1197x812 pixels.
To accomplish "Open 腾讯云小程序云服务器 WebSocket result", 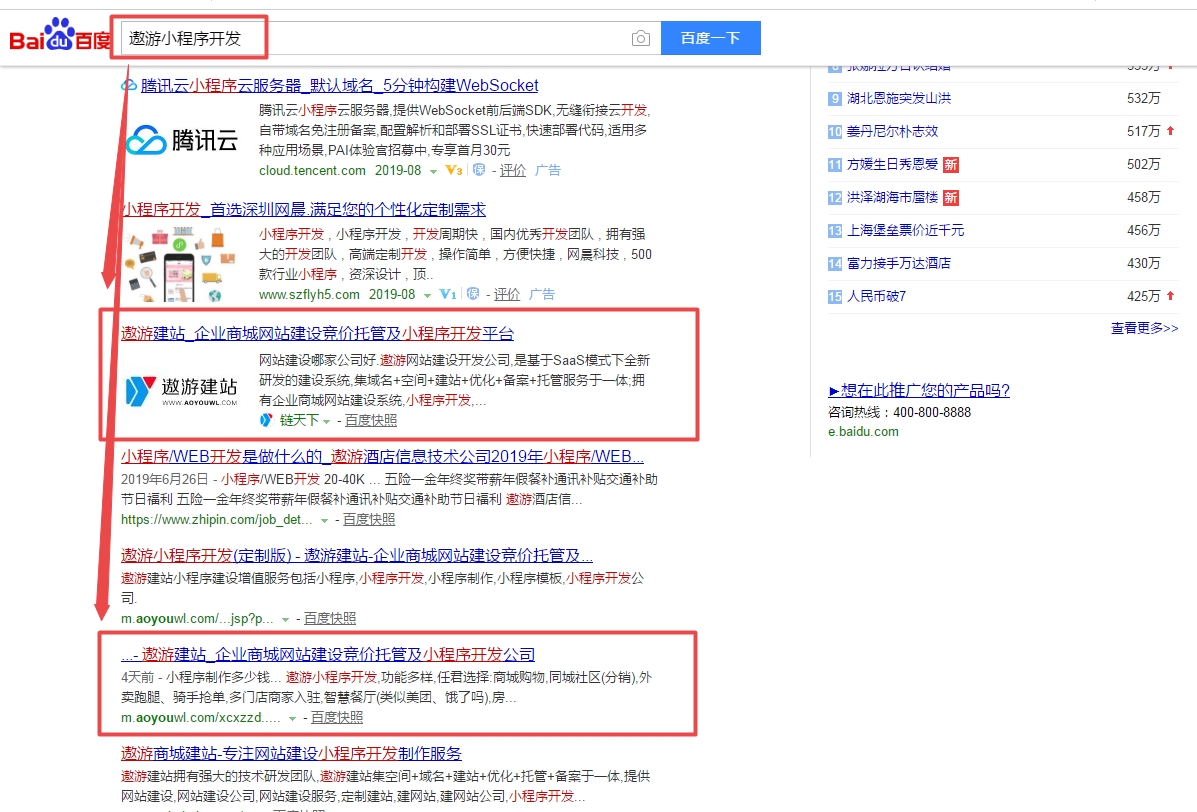I will click(x=340, y=85).
